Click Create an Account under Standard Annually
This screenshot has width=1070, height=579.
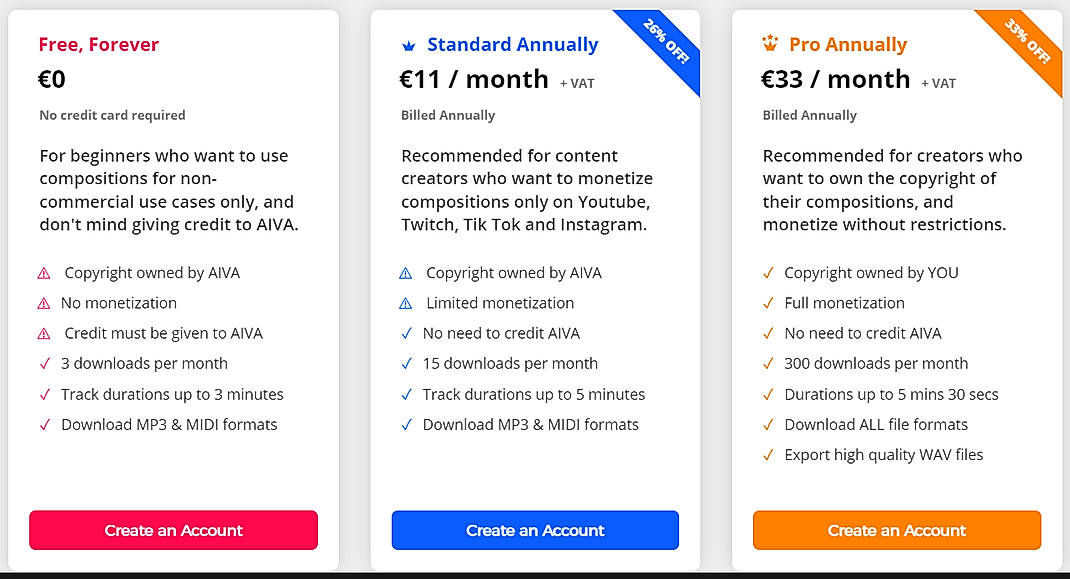[535, 530]
